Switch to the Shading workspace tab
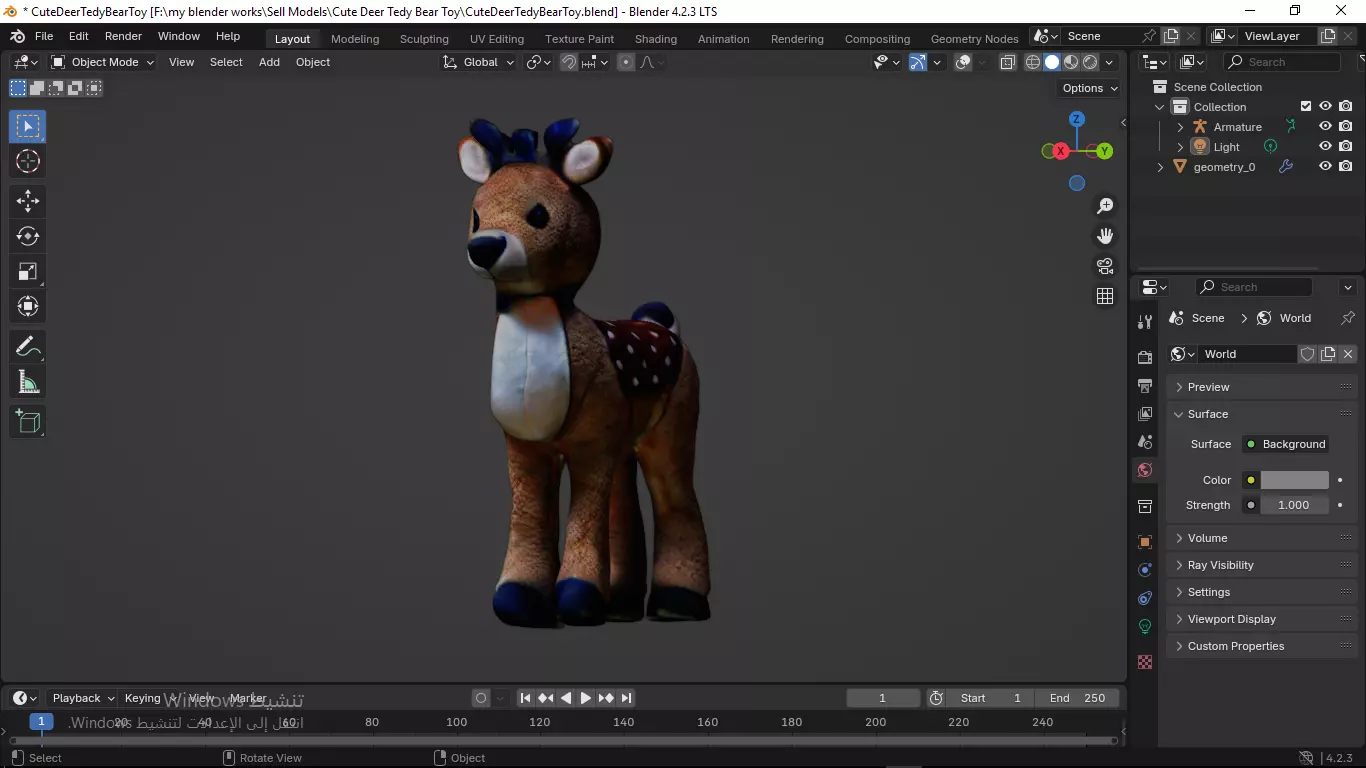The width and height of the screenshot is (1366, 768). pos(656,39)
